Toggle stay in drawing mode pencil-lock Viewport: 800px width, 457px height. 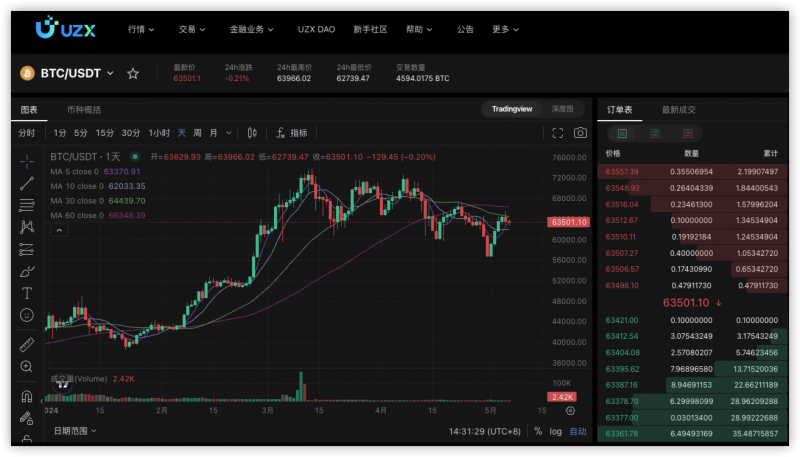pyautogui.click(x=27, y=418)
